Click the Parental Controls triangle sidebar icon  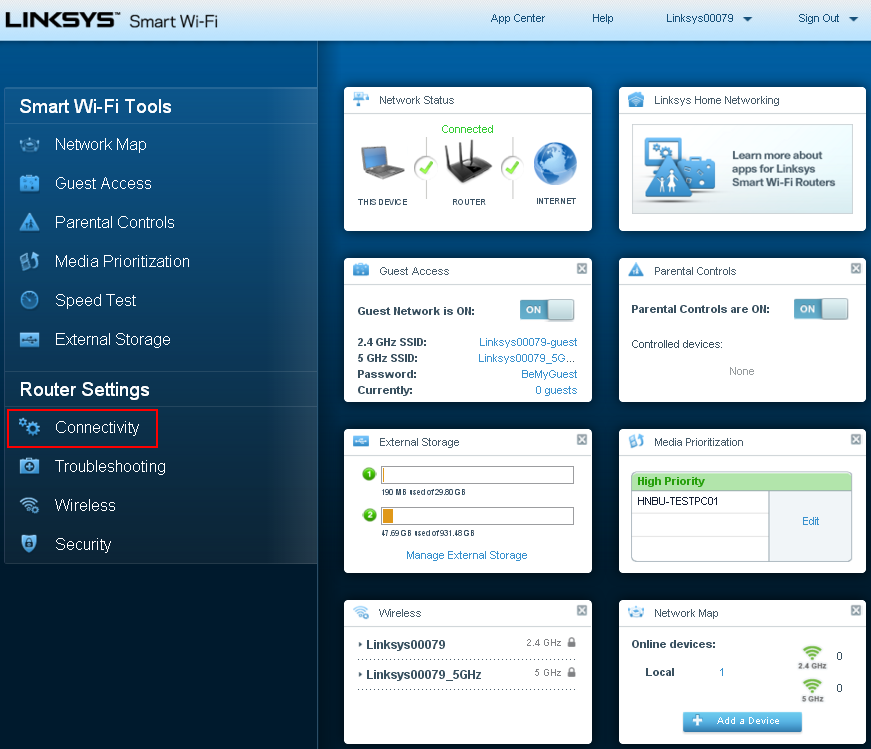(x=29, y=222)
